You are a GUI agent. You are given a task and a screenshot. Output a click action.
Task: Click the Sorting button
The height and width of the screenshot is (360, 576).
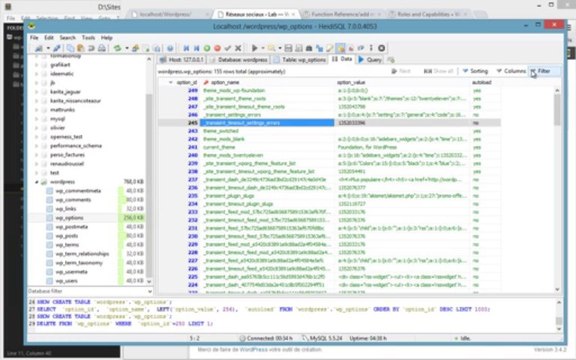(475, 71)
